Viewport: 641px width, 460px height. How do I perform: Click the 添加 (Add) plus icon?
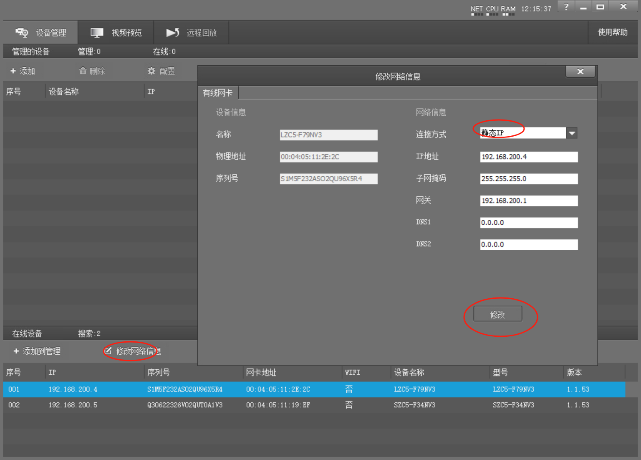13,71
